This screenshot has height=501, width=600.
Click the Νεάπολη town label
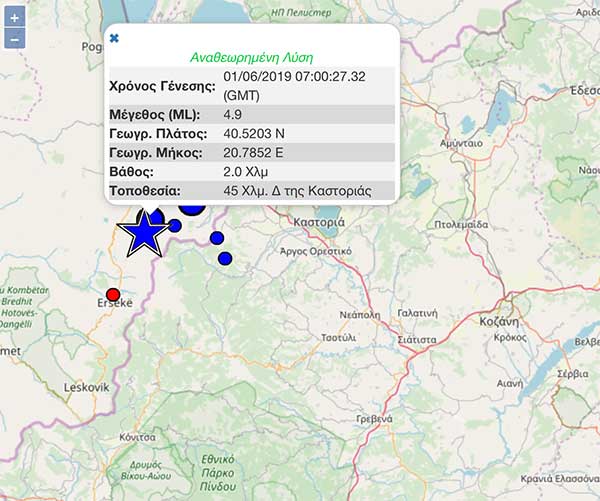360,315
